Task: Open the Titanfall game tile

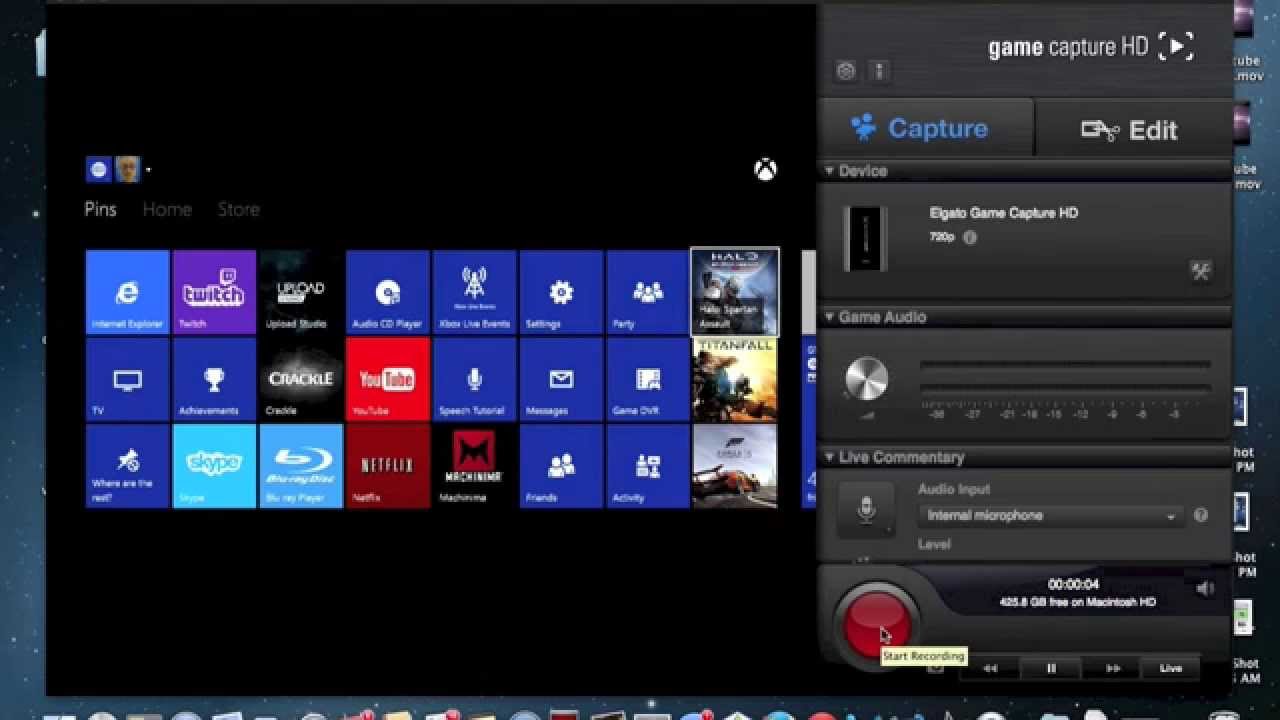Action: point(735,379)
